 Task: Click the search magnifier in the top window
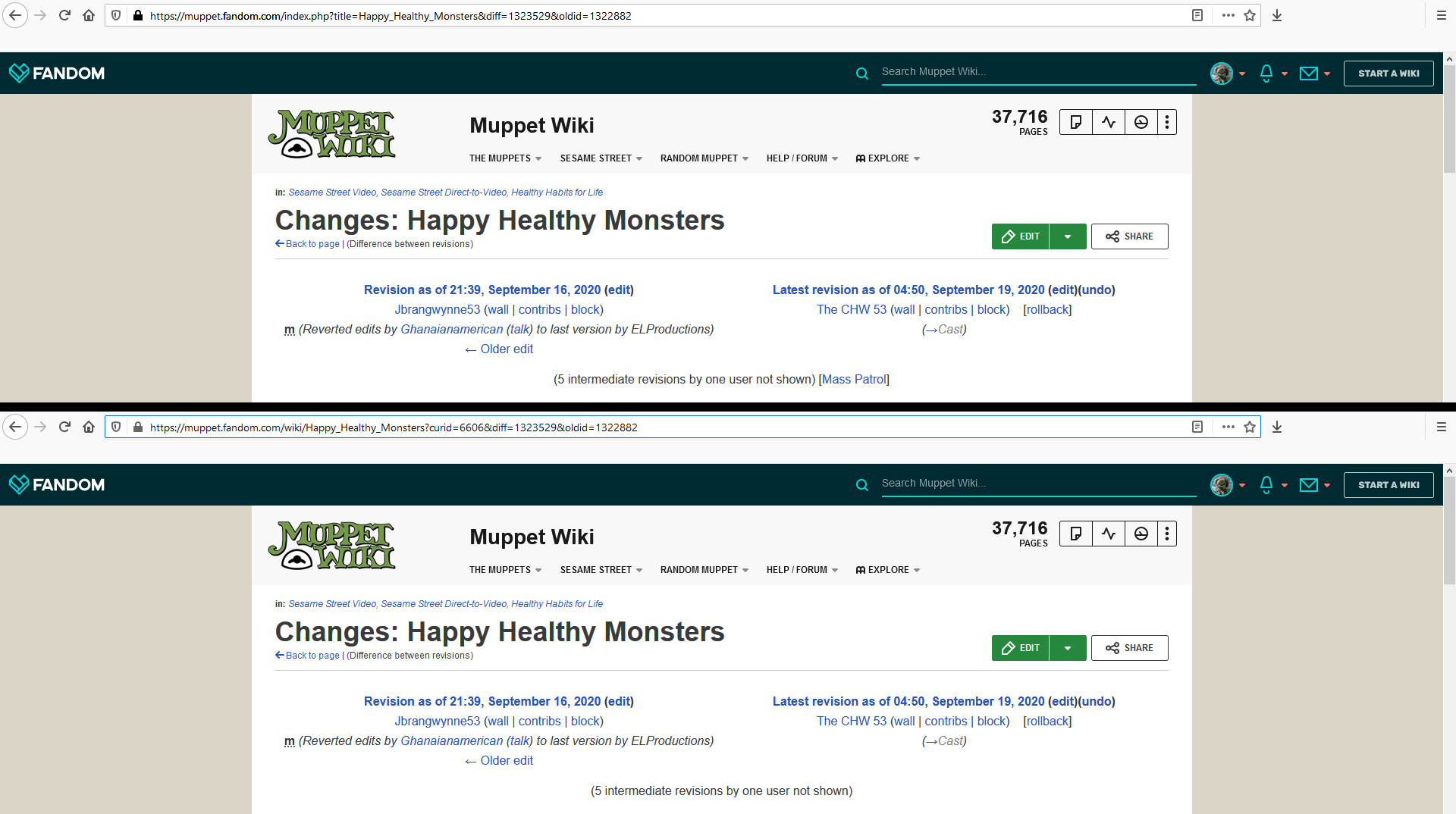(862, 74)
